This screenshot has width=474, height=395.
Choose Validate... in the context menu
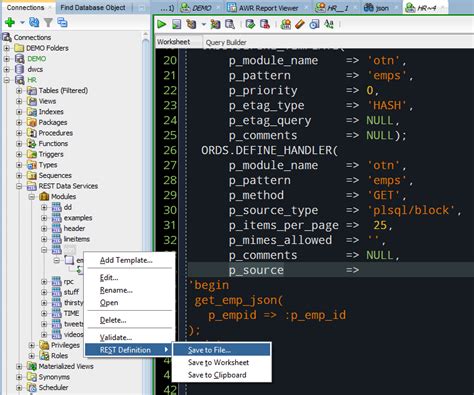116,338
